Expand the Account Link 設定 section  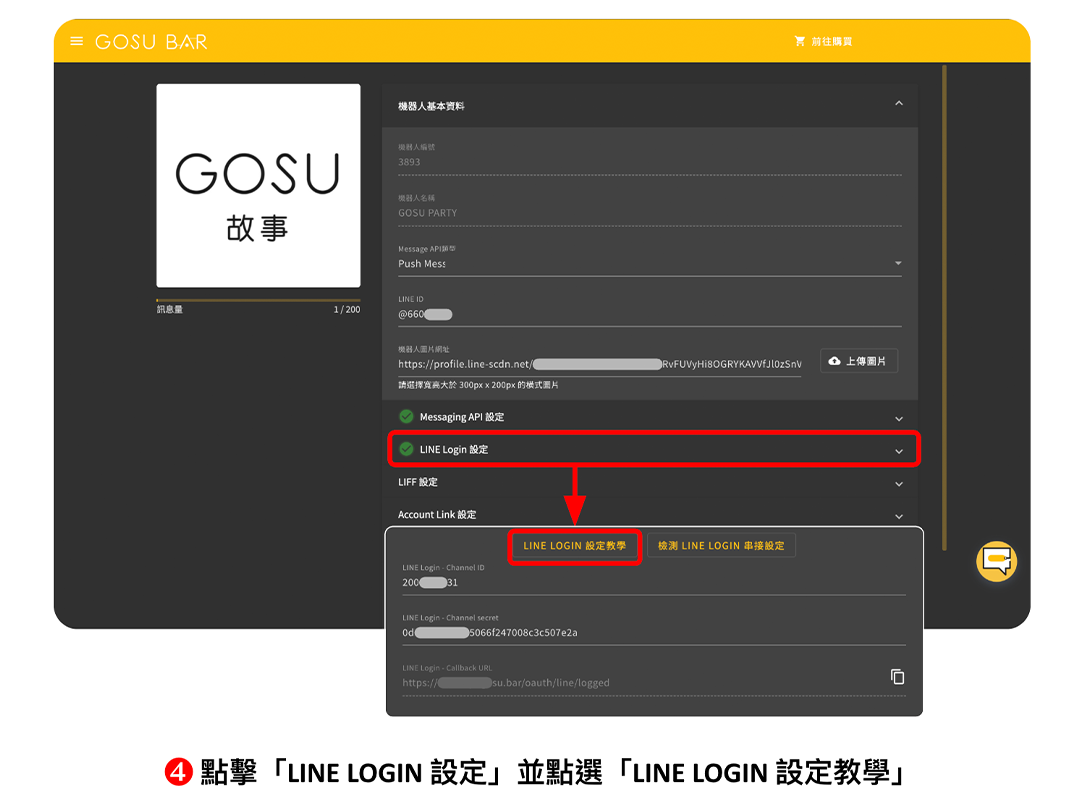tap(650, 515)
